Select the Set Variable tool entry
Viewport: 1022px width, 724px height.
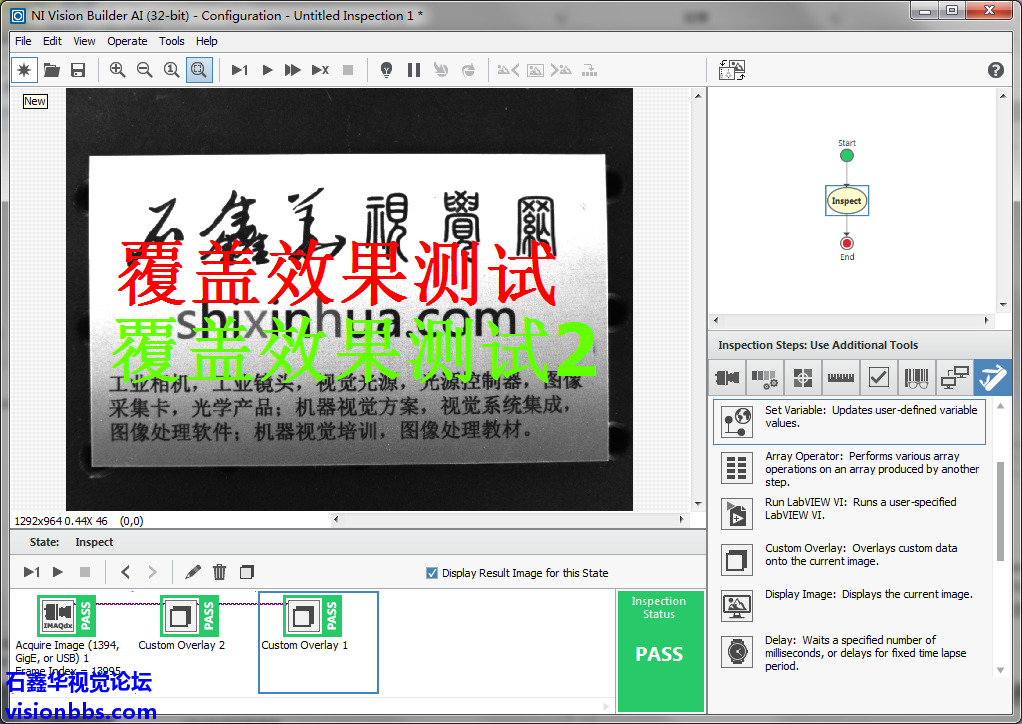pyautogui.click(x=850, y=420)
